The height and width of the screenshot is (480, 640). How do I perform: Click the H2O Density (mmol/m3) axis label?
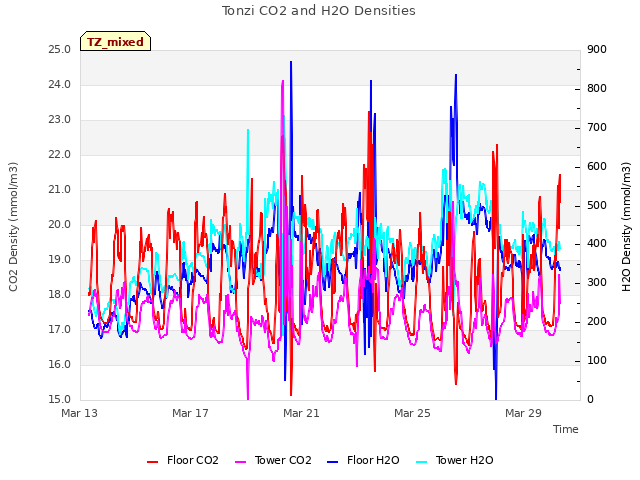coord(626,227)
